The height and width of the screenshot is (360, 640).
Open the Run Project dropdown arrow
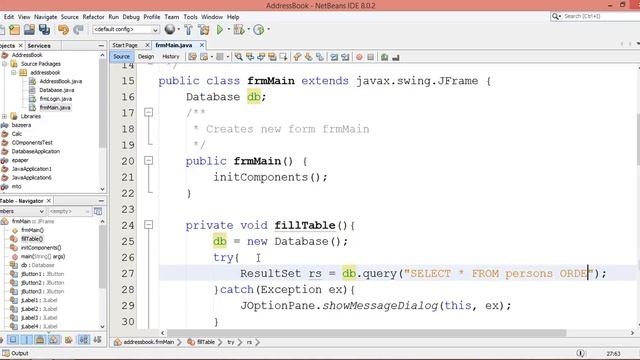pos(229,29)
